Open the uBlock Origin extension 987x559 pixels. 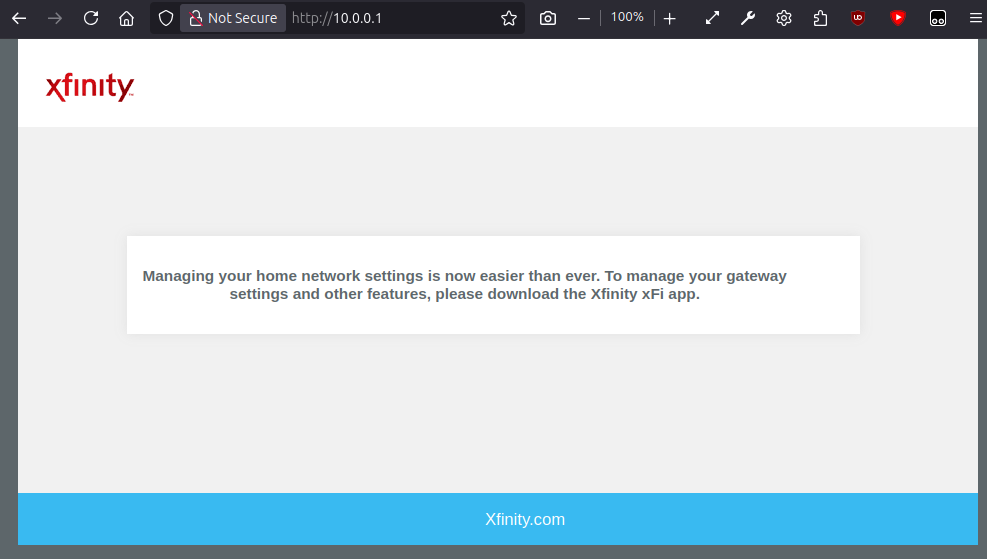[x=857, y=18]
